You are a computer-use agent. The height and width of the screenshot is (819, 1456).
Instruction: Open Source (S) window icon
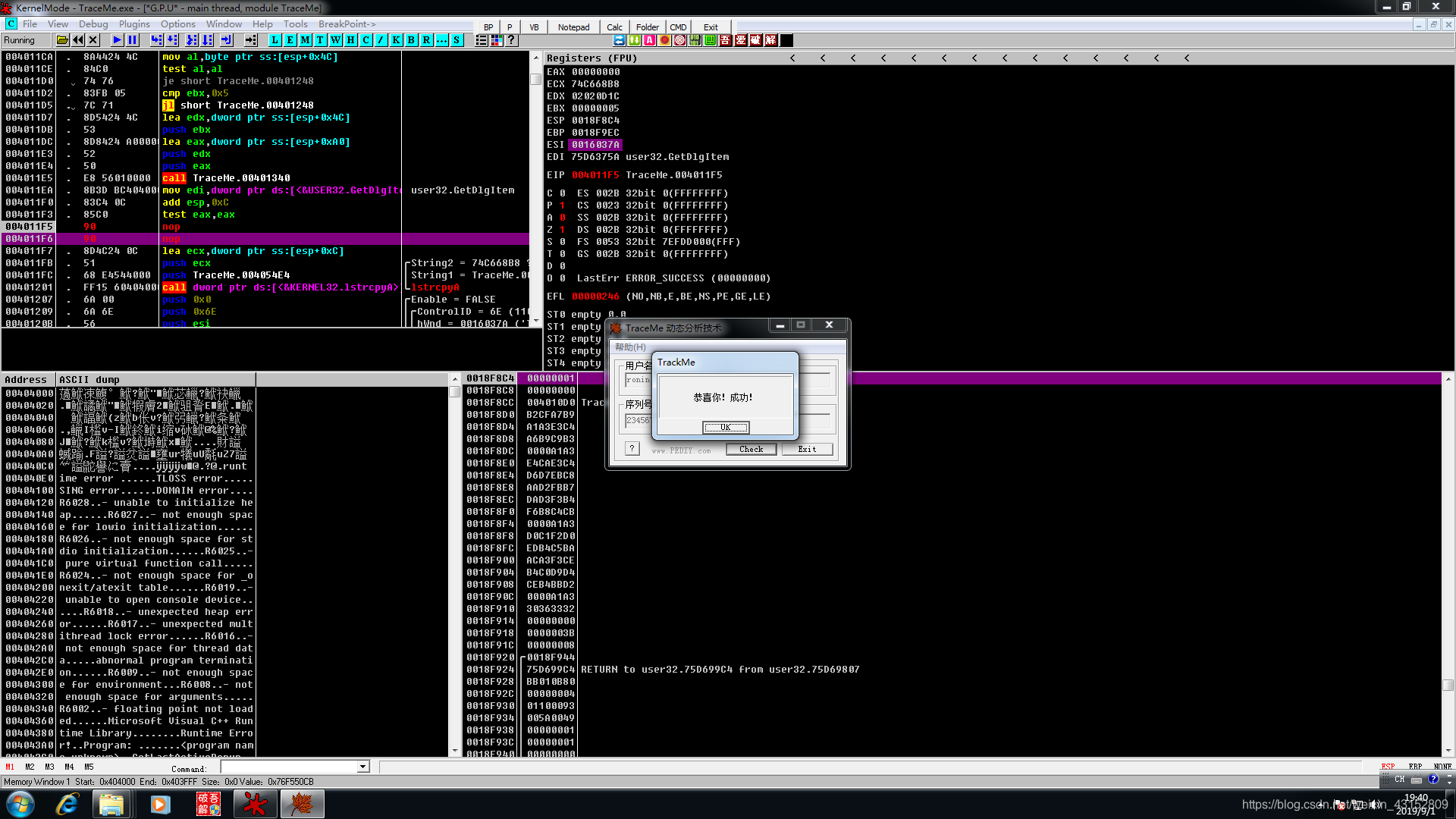point(457,40)
